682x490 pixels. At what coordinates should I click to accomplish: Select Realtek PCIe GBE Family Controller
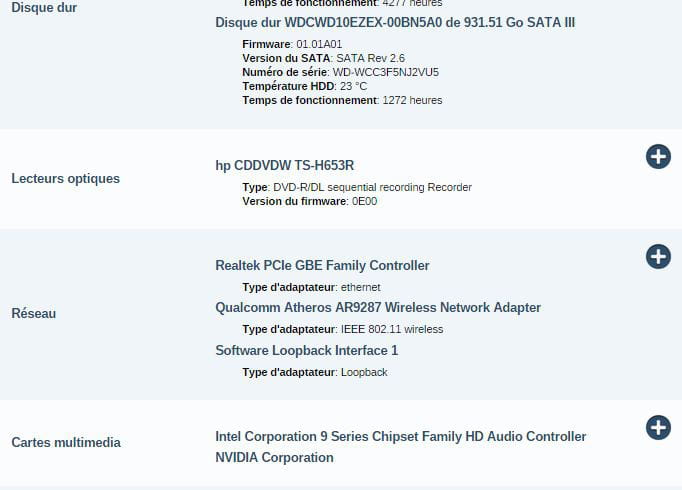pos(322,266)
